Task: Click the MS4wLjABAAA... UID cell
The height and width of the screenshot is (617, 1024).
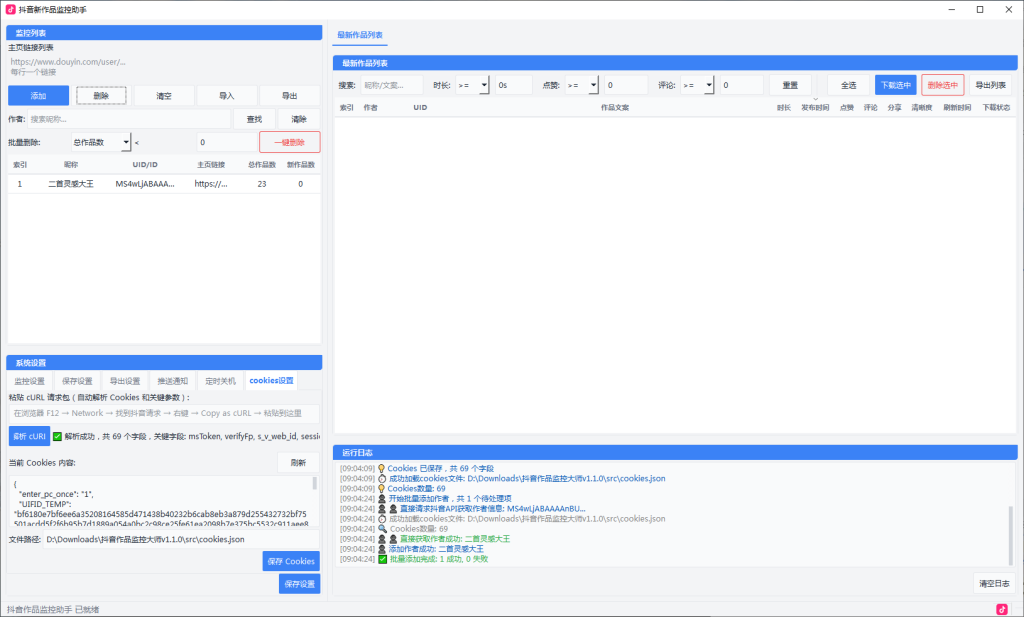Action: tap(145, 184)
